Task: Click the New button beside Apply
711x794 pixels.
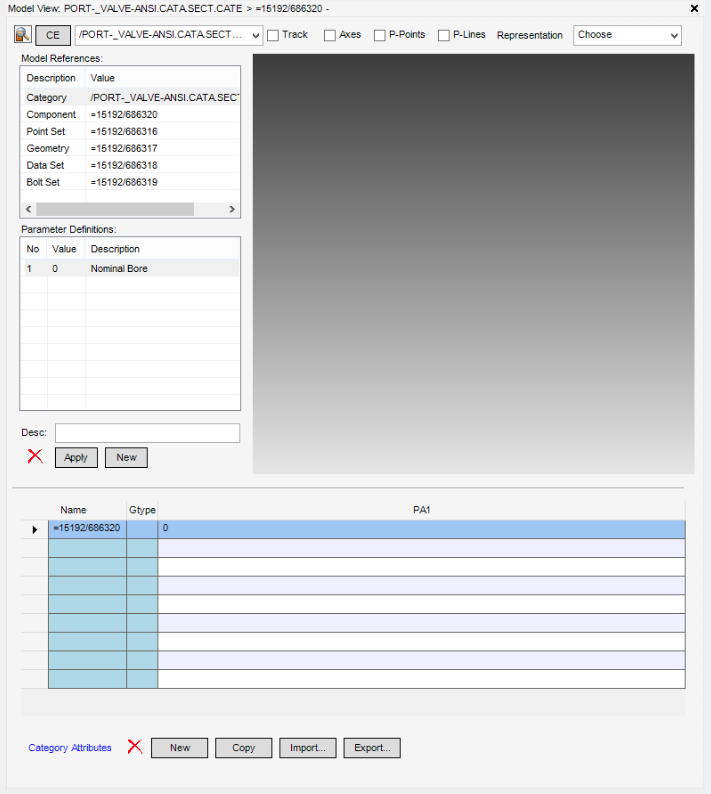Action: [126, 457]
